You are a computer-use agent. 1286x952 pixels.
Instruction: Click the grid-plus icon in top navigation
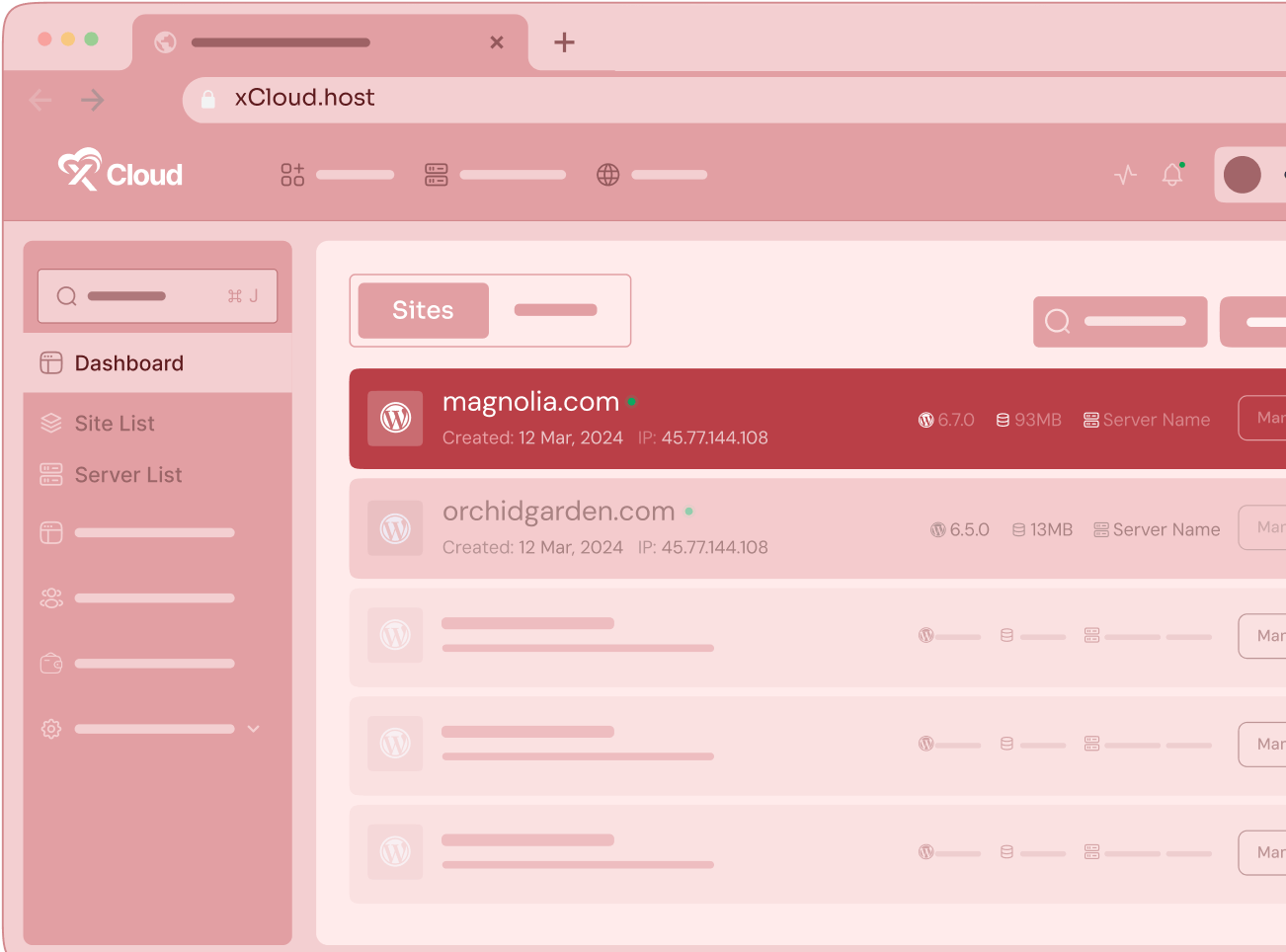[x=292, y=175]
